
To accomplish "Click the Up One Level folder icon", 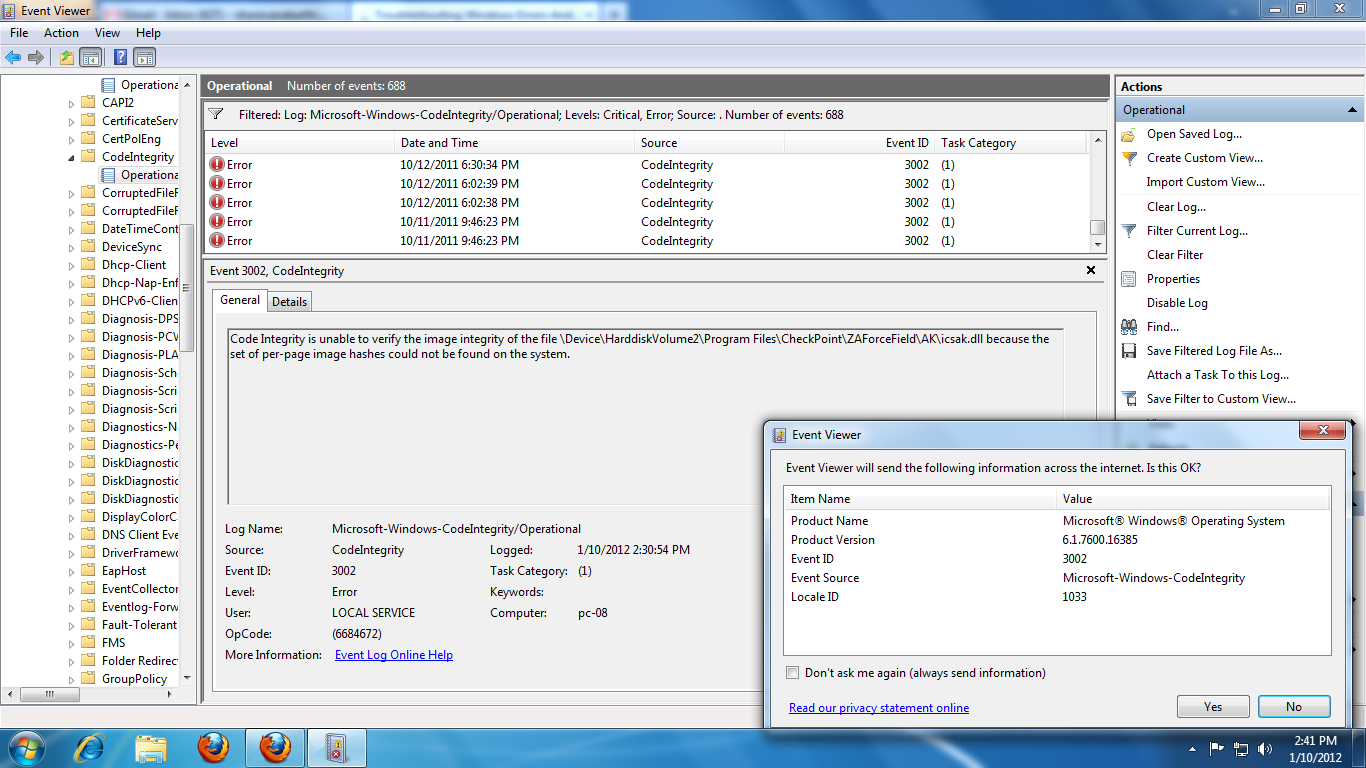I will [x=67, y=58].
